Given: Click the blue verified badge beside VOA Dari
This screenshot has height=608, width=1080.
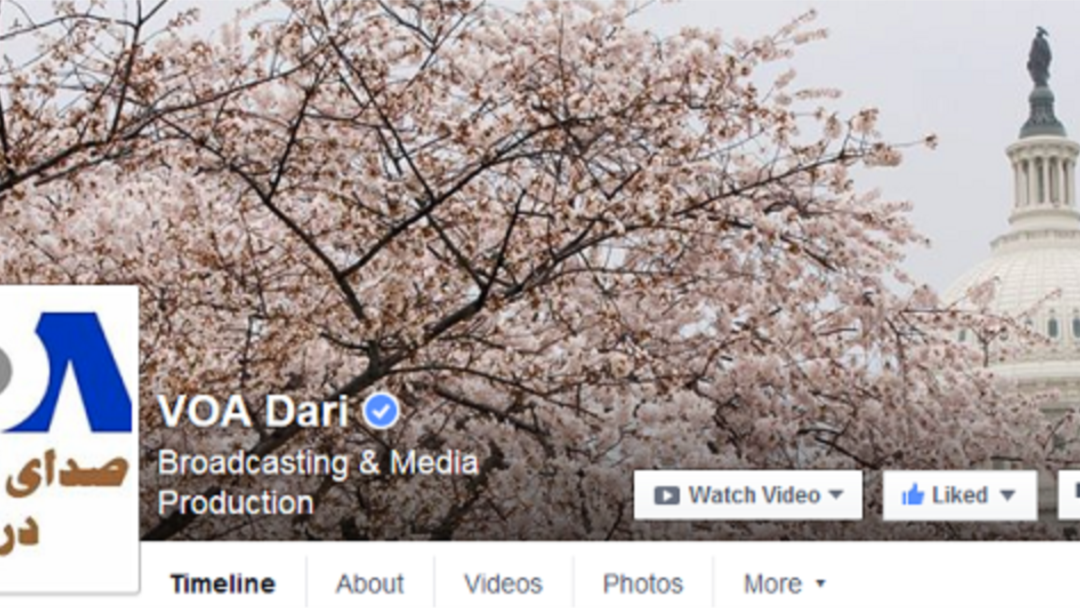Looking at the screenshot, I should pyautogui.click(x=381, y=411).
